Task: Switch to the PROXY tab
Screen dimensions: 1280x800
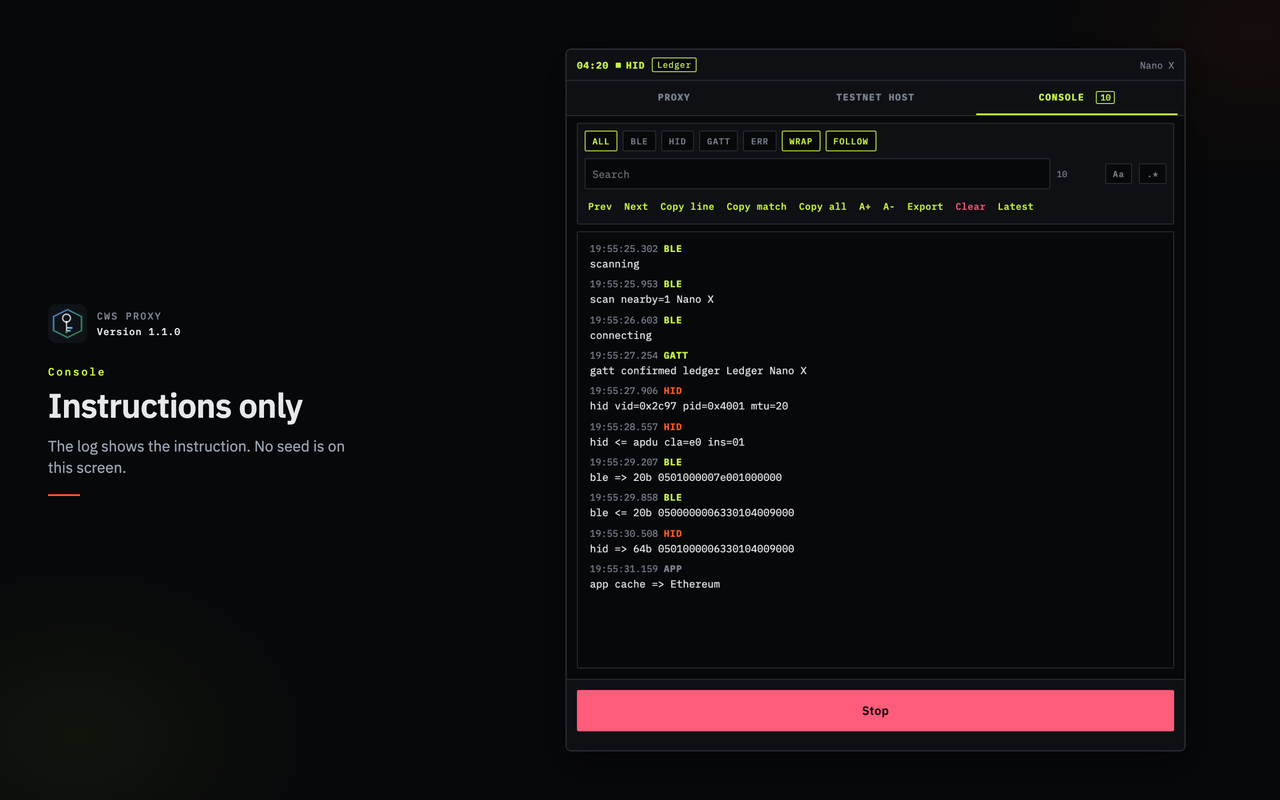Action: pyautogui.click(x=674, y=97)
